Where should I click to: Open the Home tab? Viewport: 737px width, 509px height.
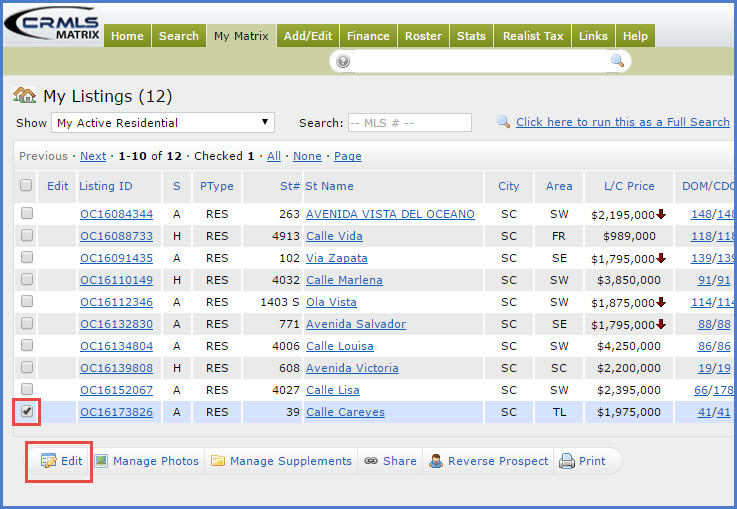[x=127, y=36]
